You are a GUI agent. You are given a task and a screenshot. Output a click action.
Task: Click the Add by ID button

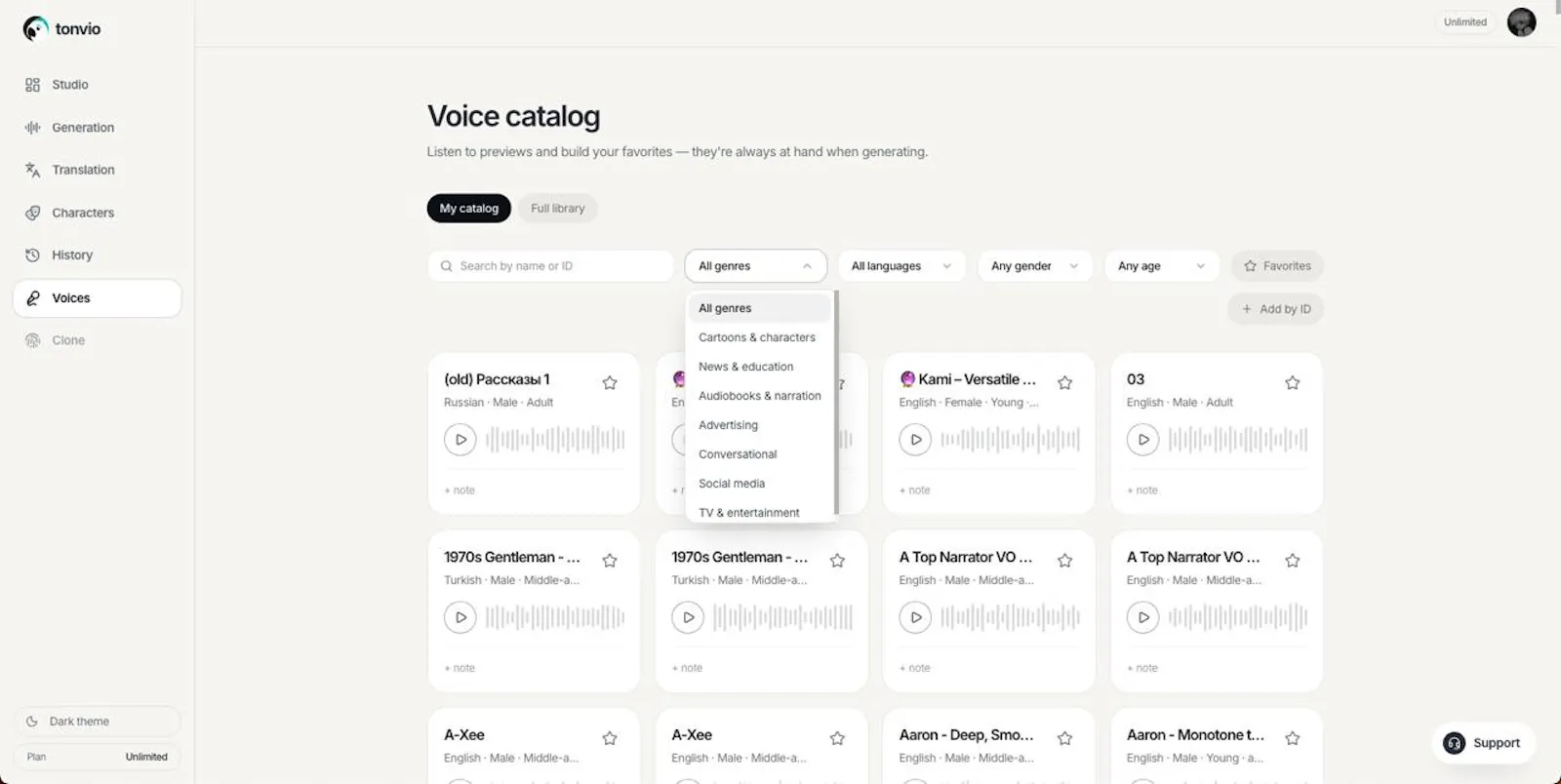point(1275,309)
